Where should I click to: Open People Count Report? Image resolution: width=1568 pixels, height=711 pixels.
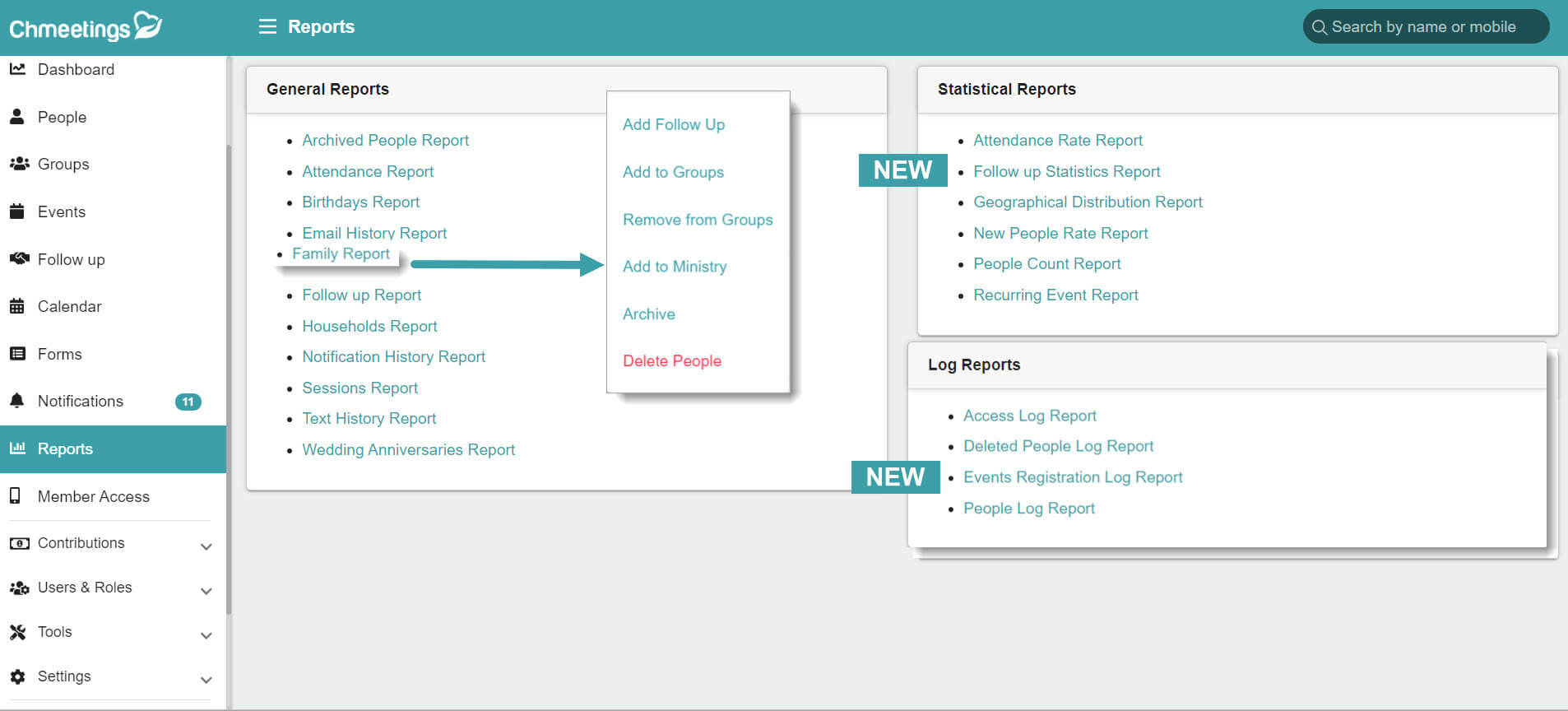click(x=1046, y=263)
